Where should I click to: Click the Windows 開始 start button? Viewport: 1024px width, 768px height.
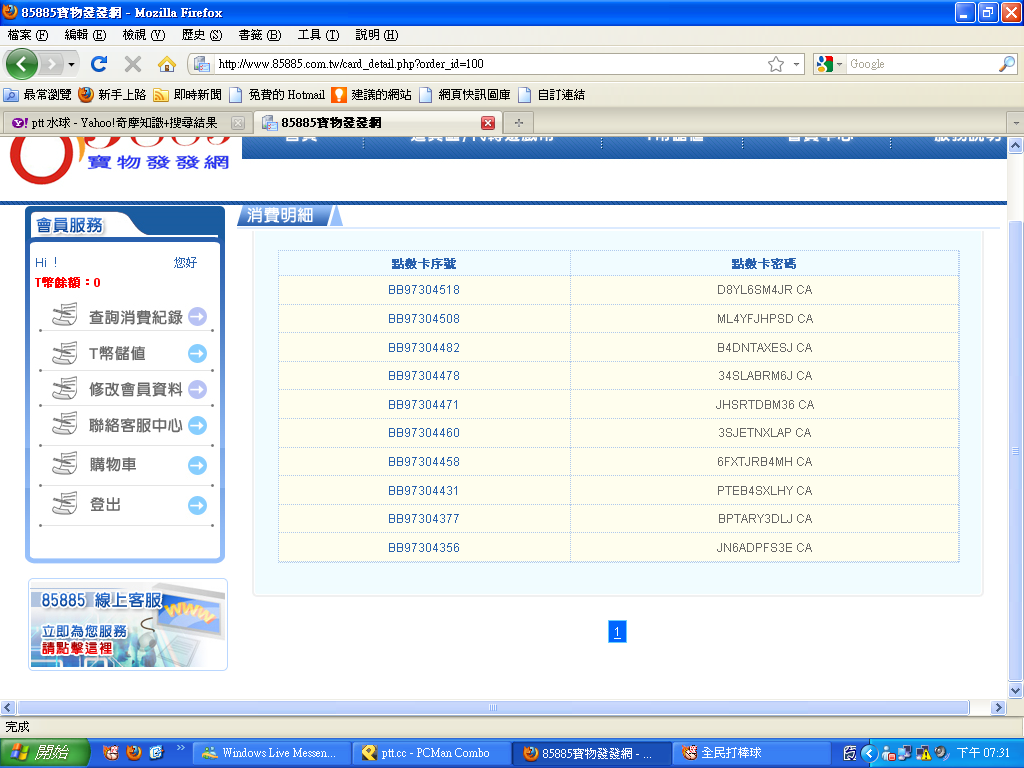click(44, 753)
